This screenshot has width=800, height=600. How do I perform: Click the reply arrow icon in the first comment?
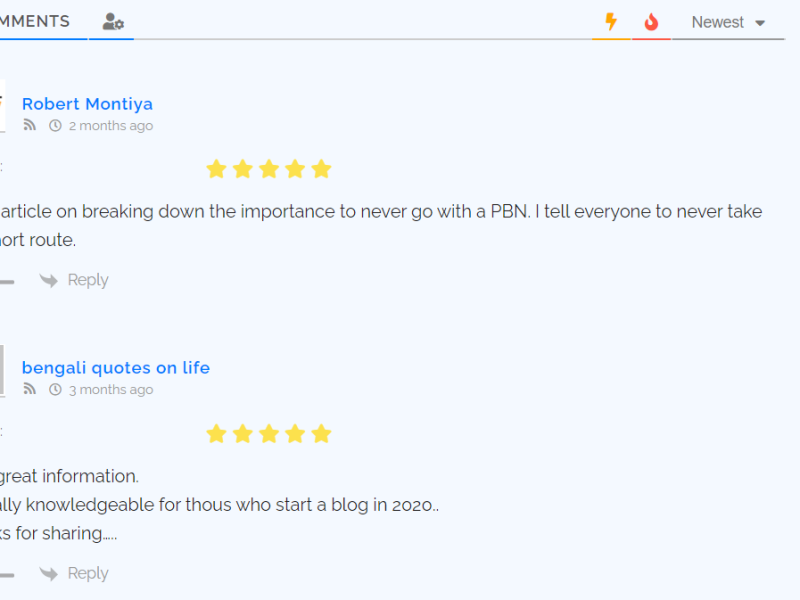coord(48,280)
